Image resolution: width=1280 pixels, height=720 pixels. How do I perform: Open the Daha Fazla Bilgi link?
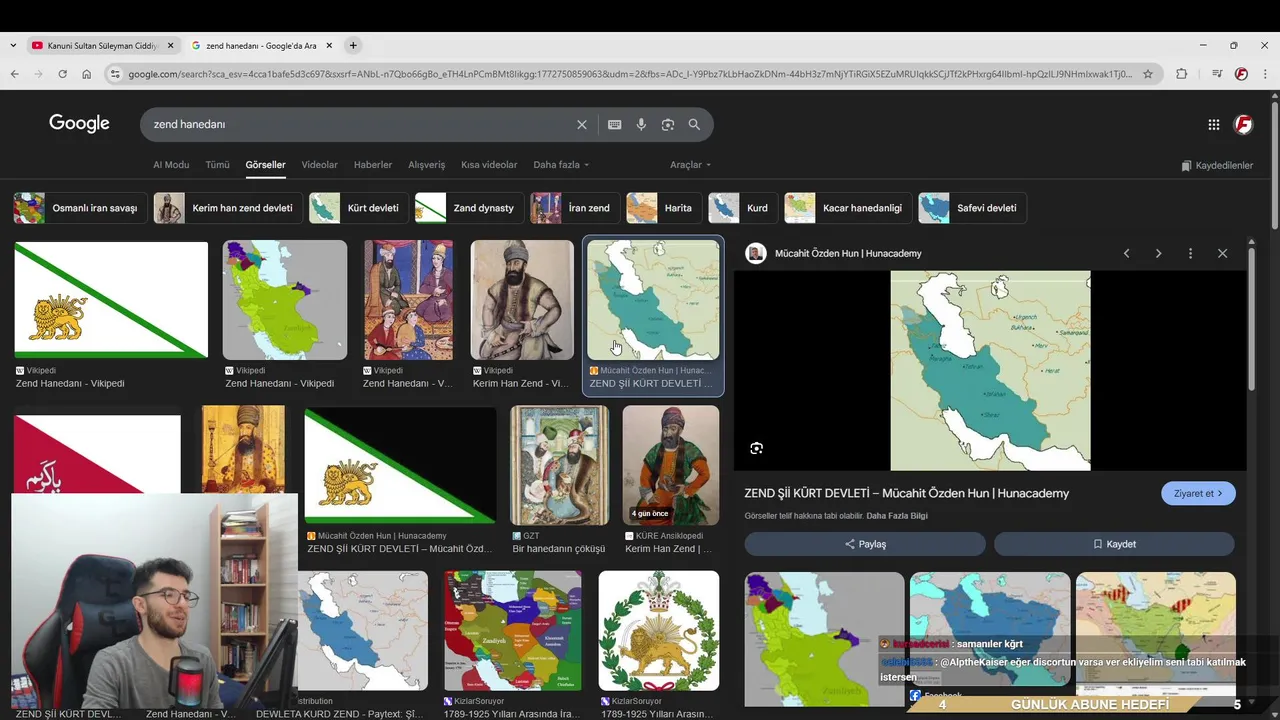(x=897, y=516)
